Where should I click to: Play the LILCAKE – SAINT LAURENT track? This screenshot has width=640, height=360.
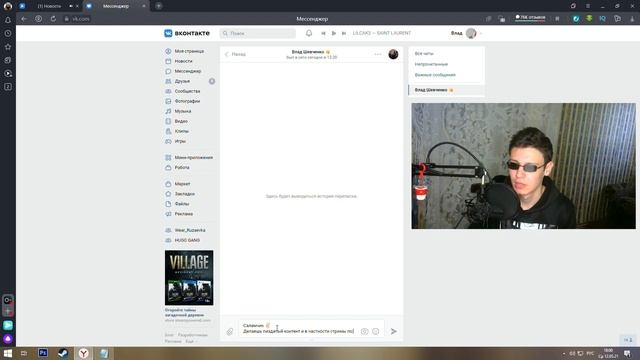(x=333, y=33)
